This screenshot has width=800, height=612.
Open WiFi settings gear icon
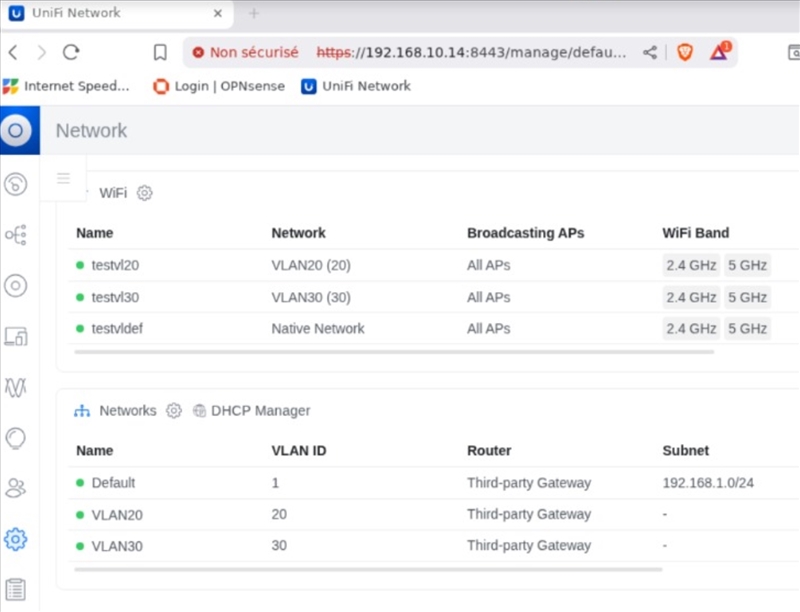[x=145, y=193]
